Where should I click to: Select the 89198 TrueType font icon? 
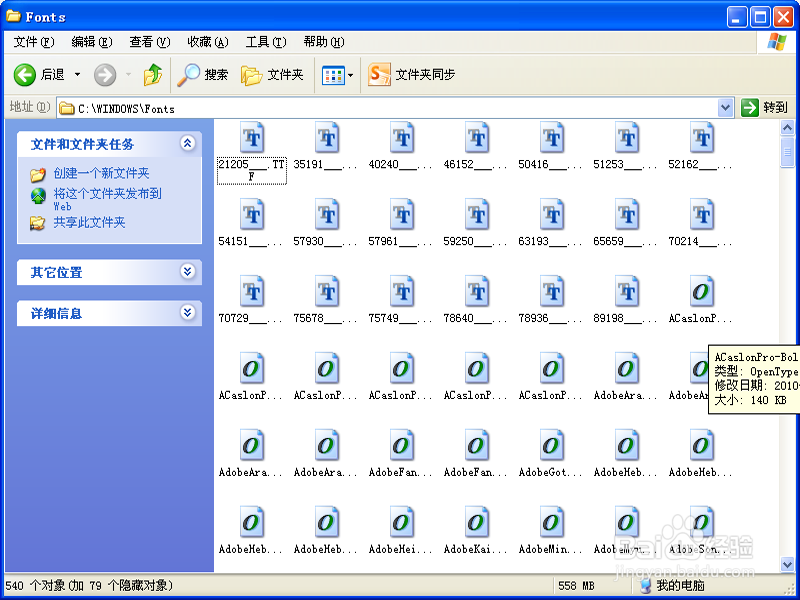627,292
